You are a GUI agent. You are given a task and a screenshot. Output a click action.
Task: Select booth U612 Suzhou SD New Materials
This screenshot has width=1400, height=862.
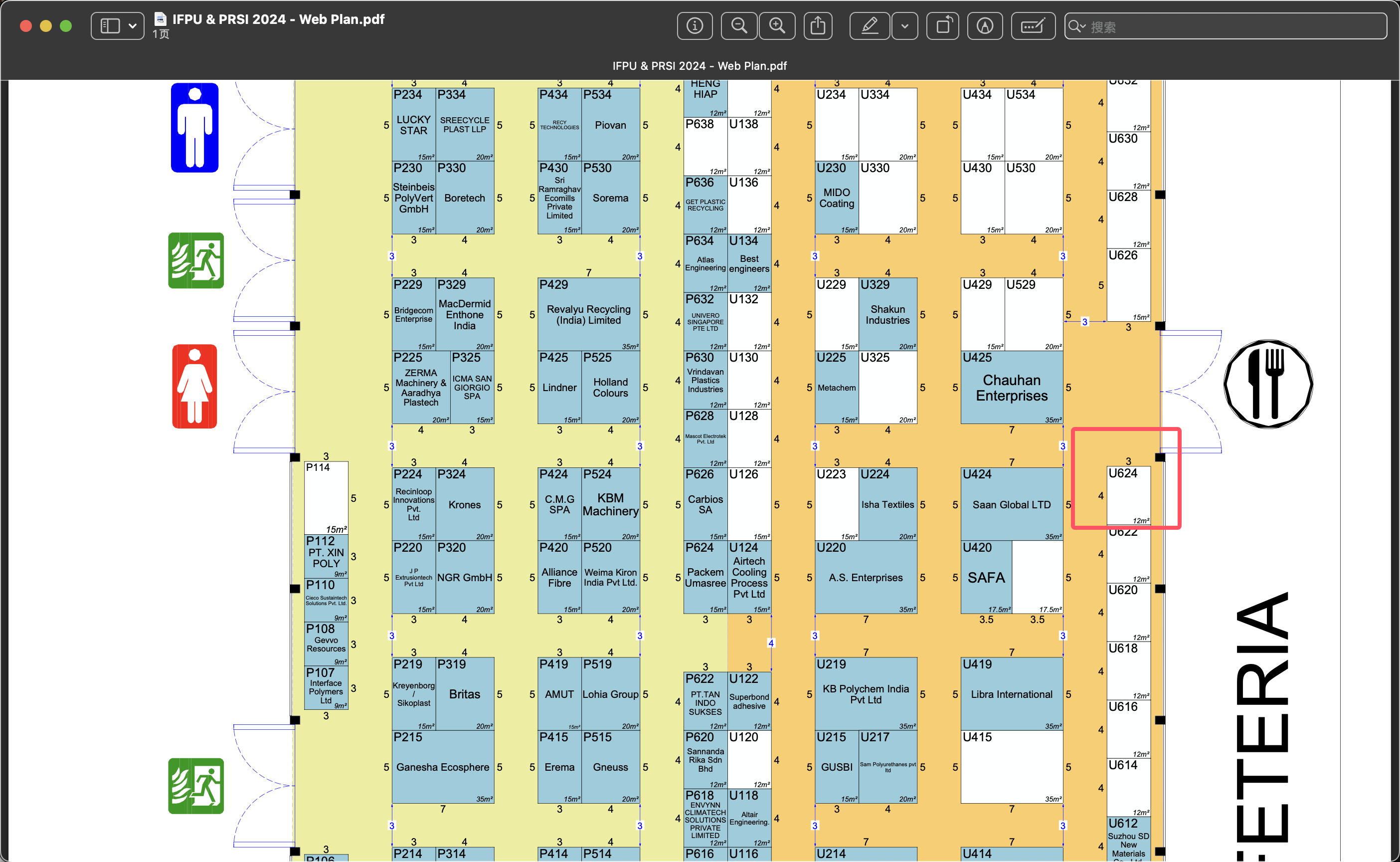[1129, 839]
